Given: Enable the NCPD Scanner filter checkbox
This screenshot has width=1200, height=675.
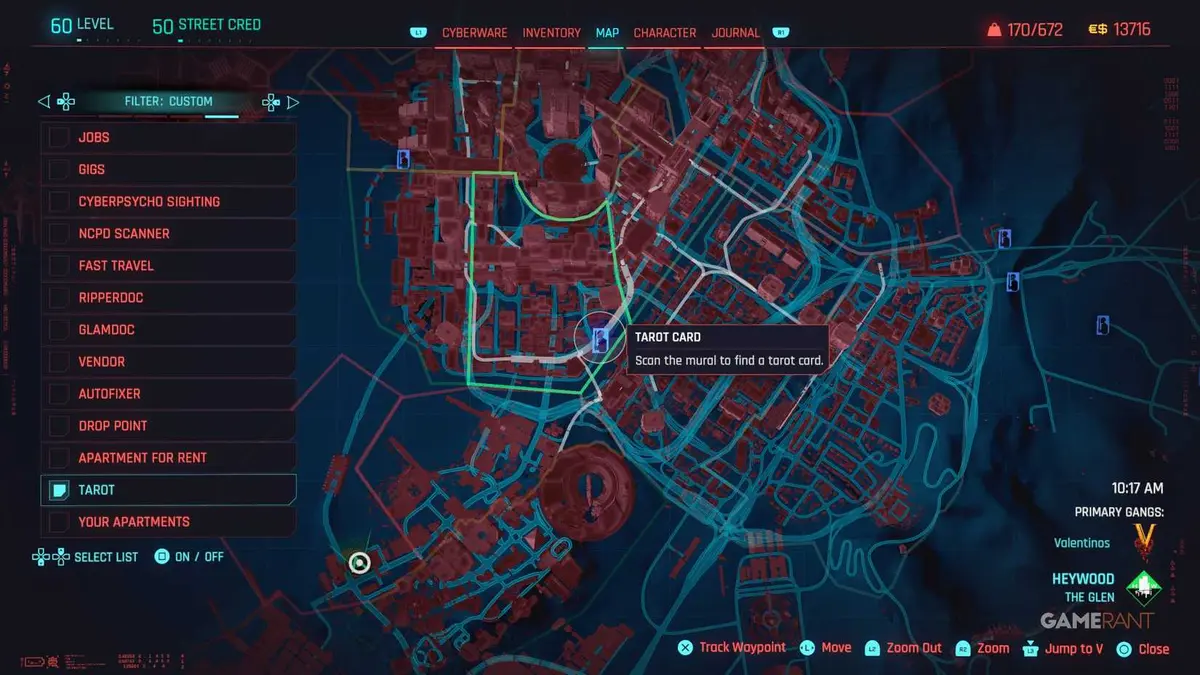Looking at the screenshot, I should (x=59, y=233).
